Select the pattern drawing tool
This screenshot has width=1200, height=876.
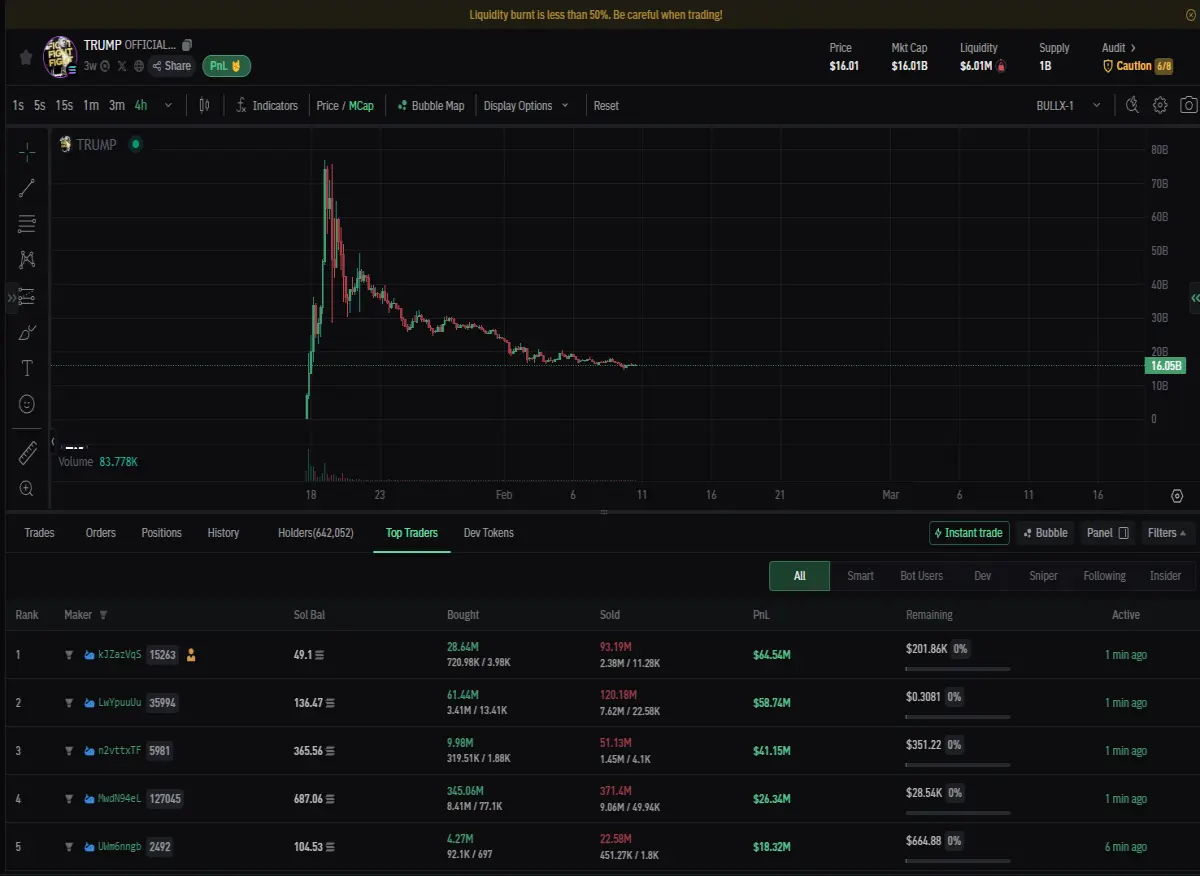pyautogui.click(x=27, y=260)
